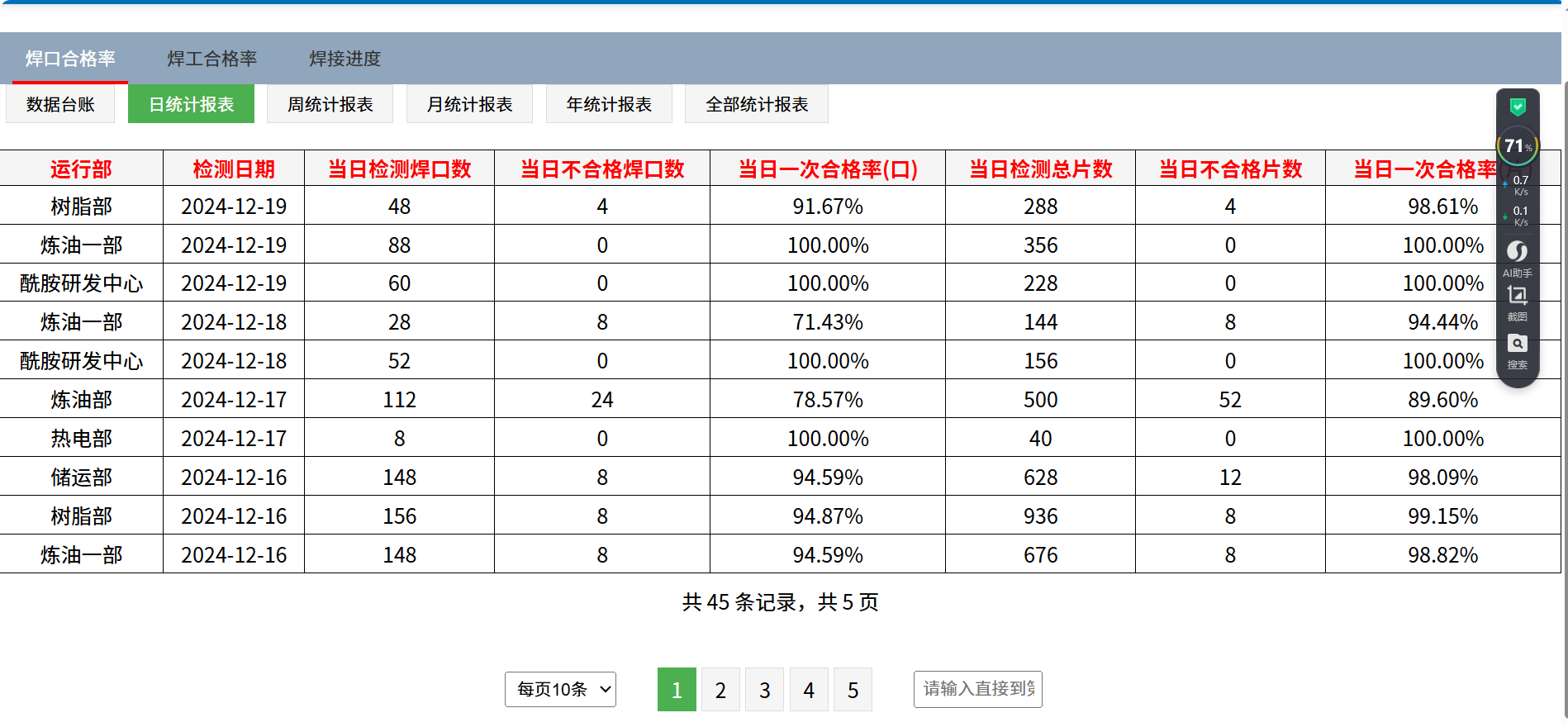Switch to 焊工合格率 tab
Viewport: 1568px width, 727px height.
click(212, 59)
